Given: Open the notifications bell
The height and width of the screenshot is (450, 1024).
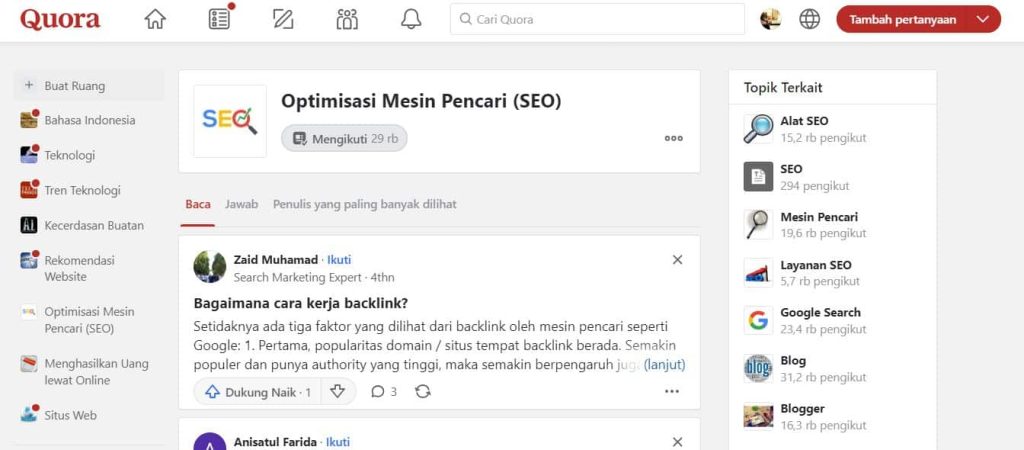Looking at the screenshot, I should click(411, 19).
